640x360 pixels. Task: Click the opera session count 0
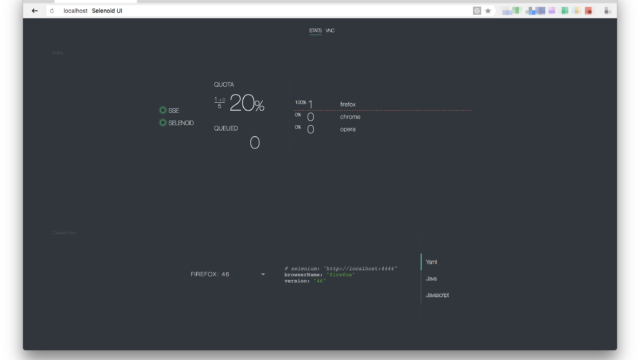[311, 130]
